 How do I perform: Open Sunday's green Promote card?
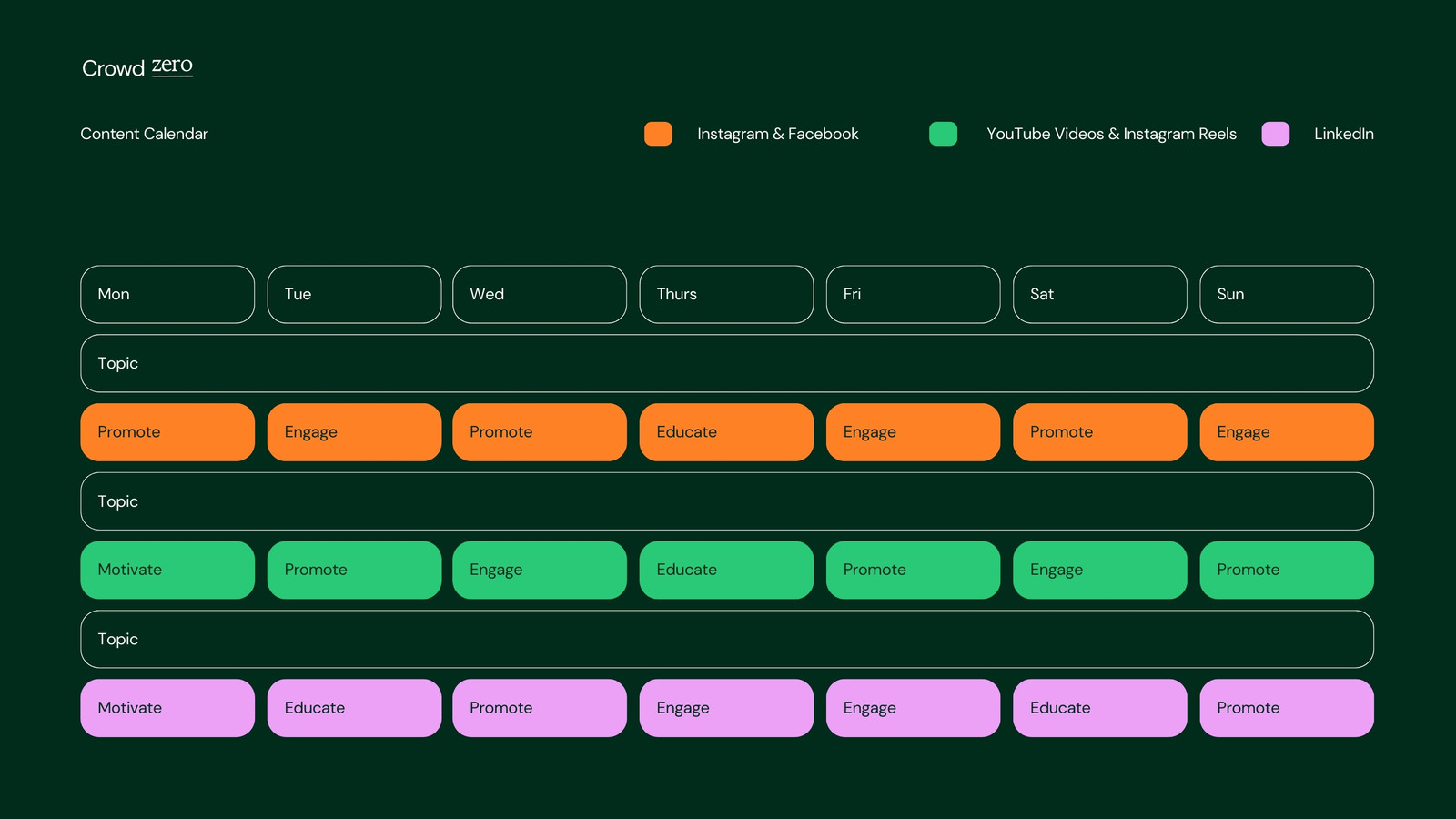pos(1287,570)
